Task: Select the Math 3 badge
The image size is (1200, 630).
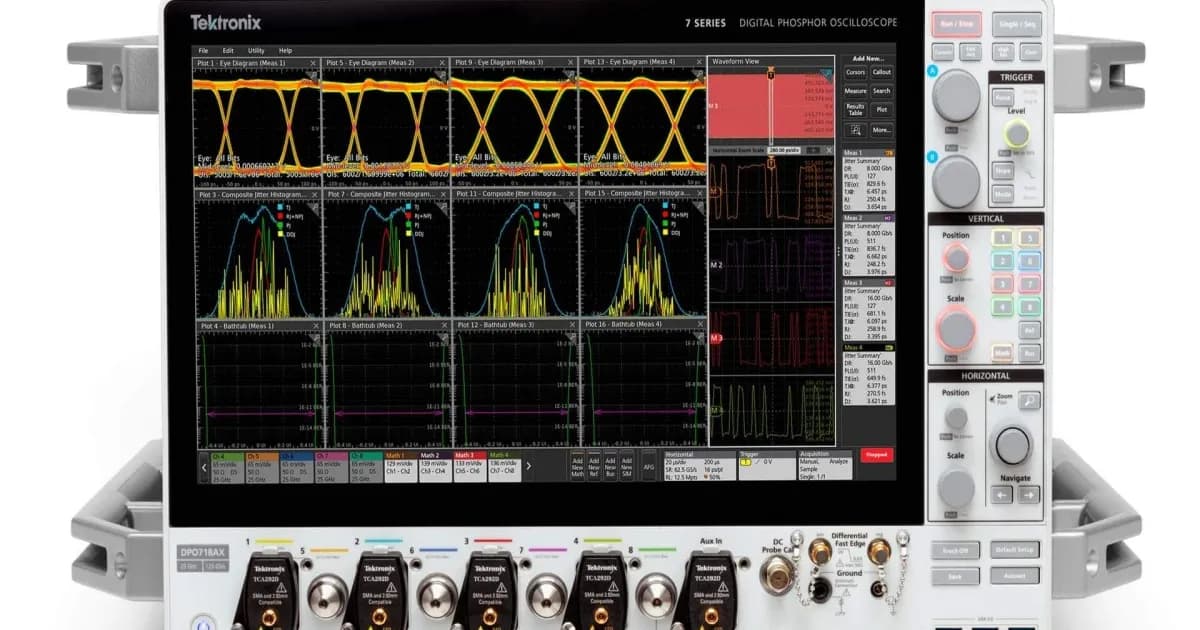Action: pyautogui.click(x=469, y=467)
